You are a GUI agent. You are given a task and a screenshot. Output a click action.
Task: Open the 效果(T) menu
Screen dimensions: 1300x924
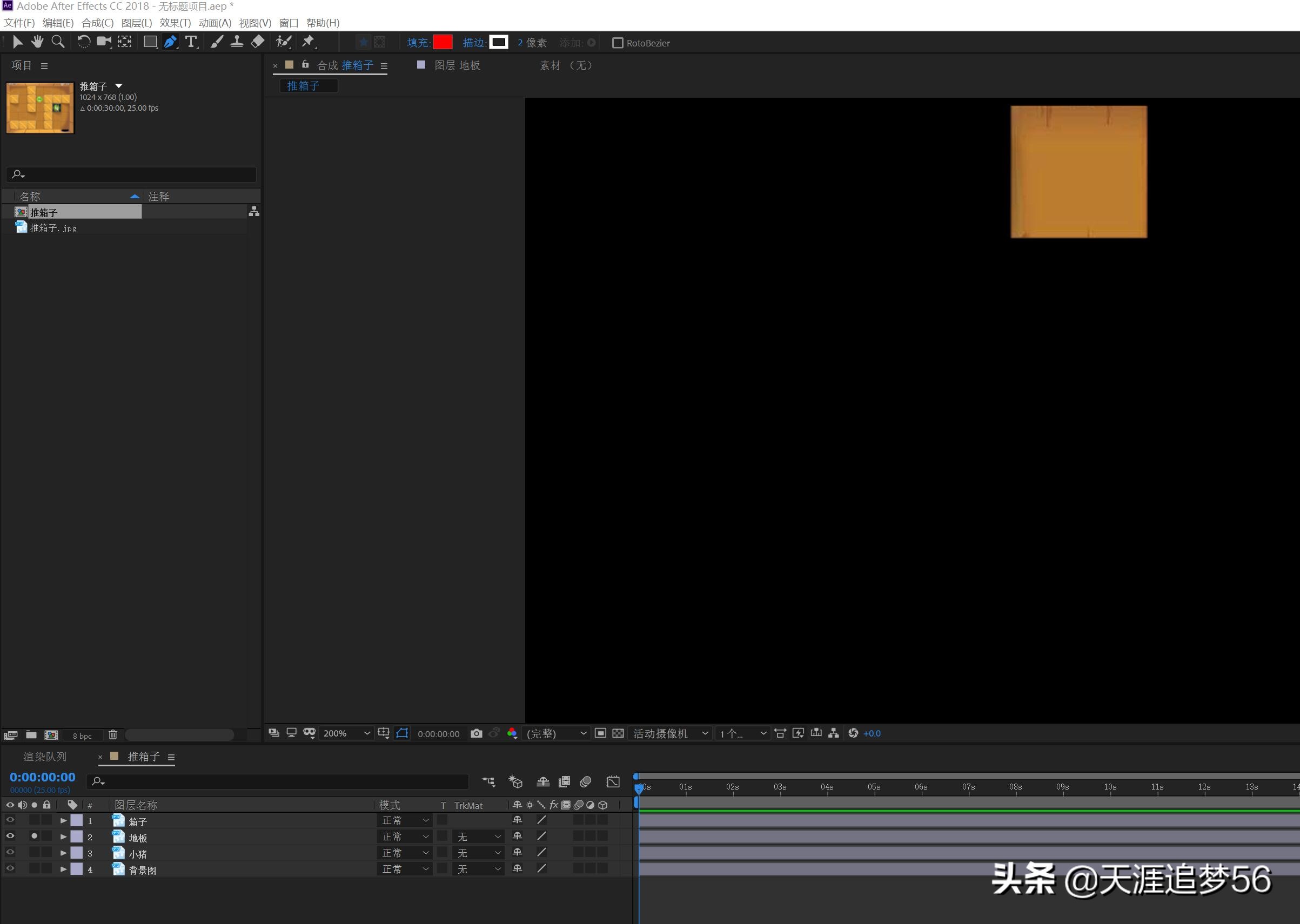tap(175, 23)
